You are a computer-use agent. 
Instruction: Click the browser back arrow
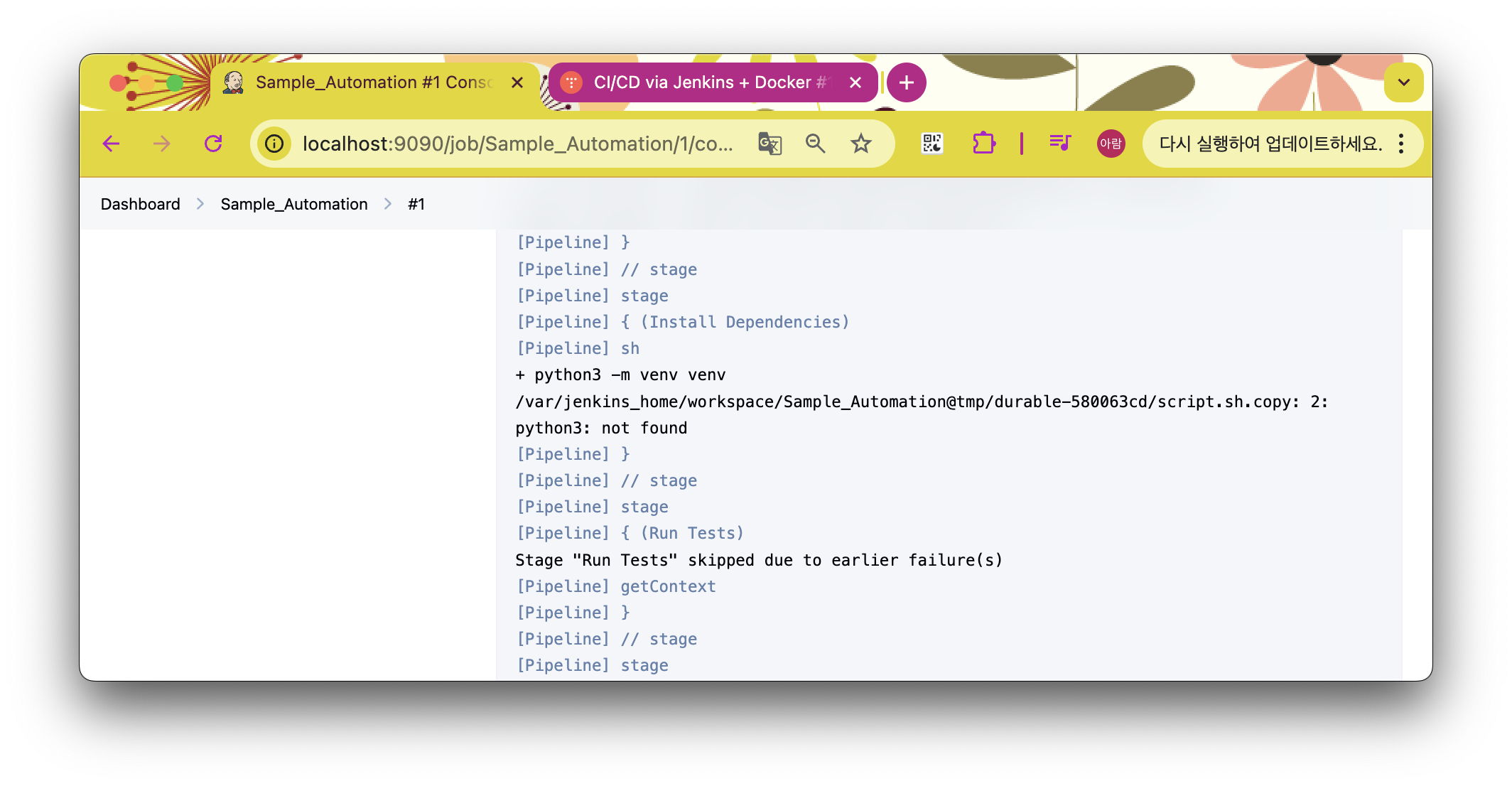(111, 144)
